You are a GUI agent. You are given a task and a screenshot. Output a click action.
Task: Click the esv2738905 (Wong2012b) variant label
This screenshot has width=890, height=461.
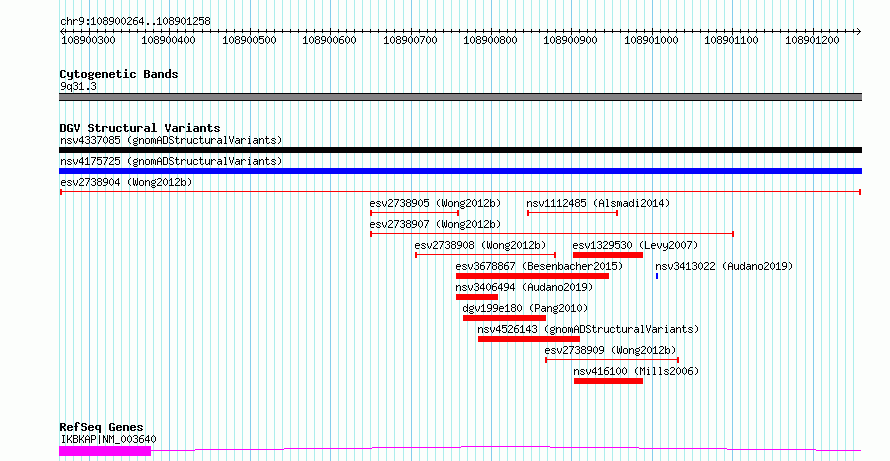[x=435, y=203]
